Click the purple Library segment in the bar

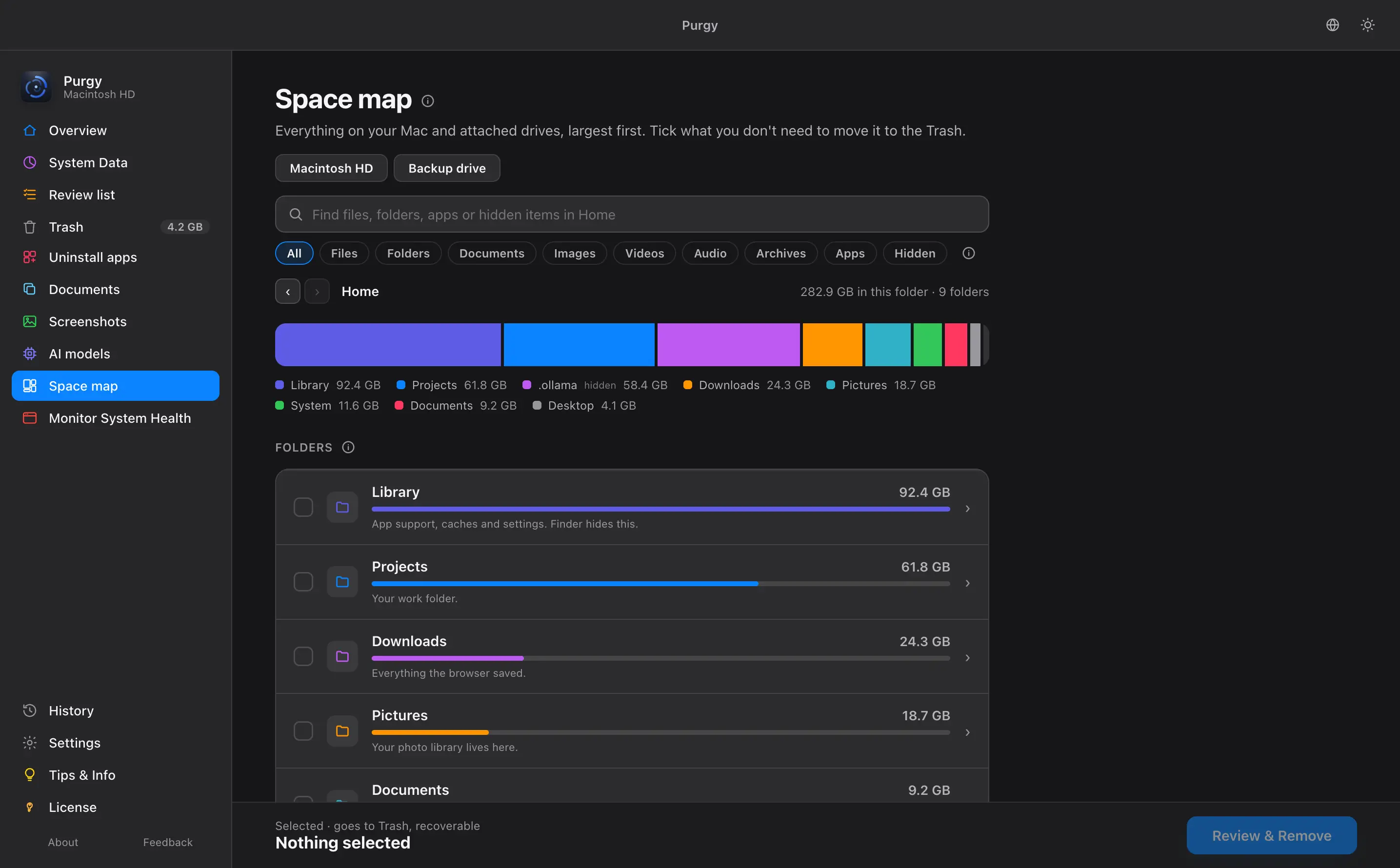[388, 344]
